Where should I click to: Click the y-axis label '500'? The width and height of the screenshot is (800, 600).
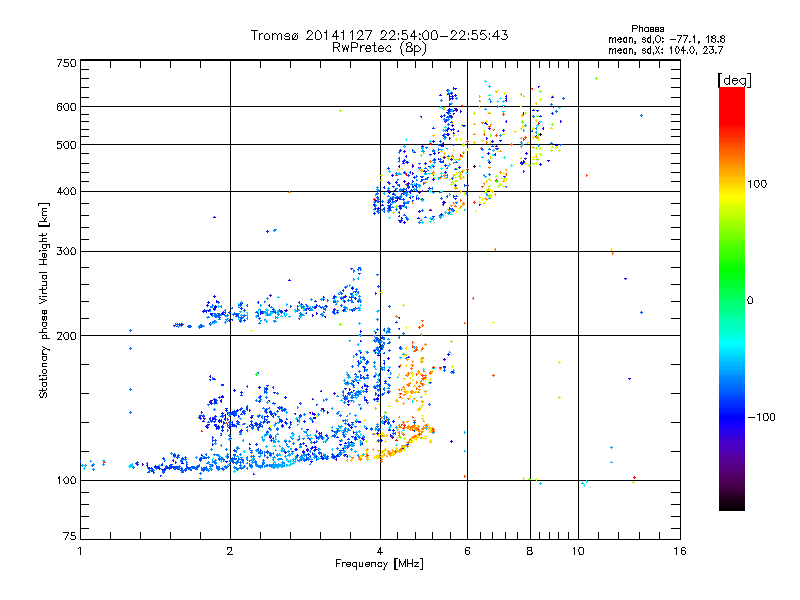[x=66, y=145]
